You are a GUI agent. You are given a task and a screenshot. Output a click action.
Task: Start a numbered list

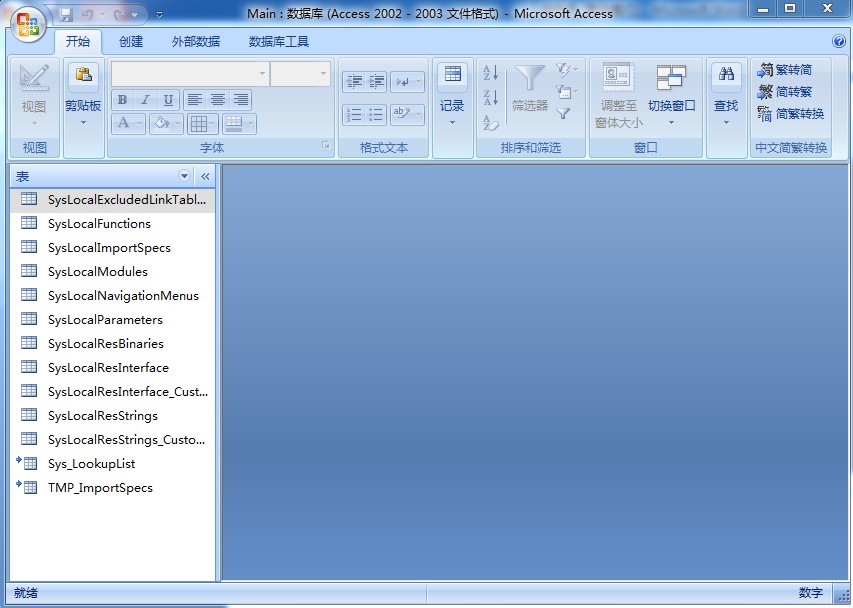click(354, 115)
